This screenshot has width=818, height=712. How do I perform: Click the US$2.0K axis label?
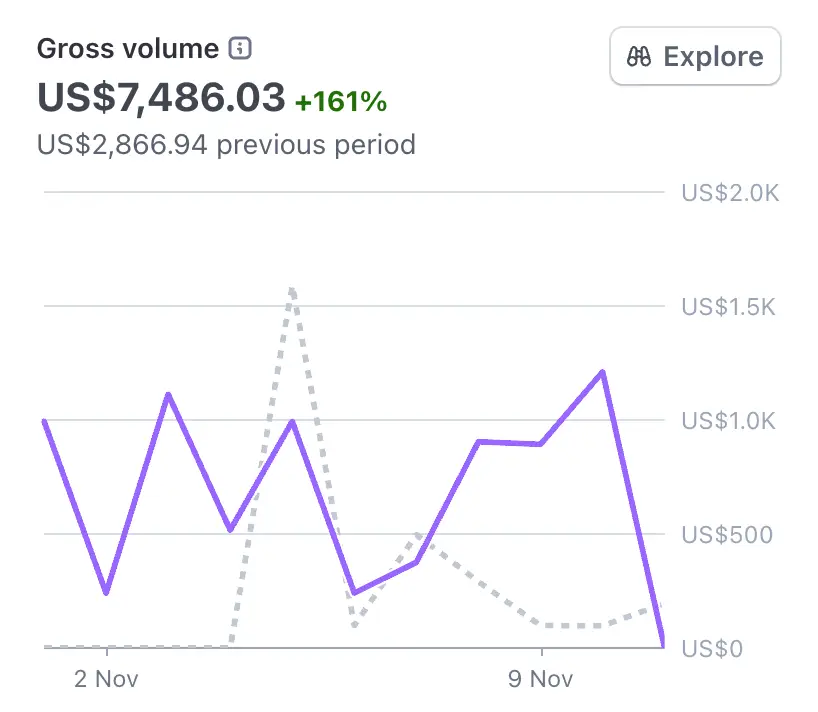pyautogui.click(x=728, y=193)
